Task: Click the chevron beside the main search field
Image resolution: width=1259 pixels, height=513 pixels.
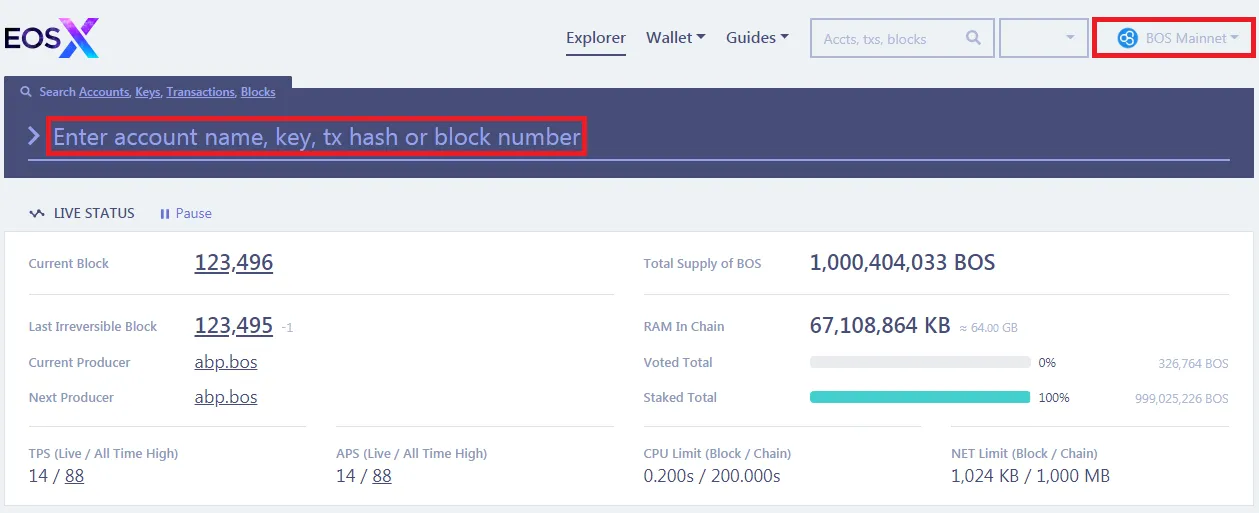Action: [x=34, y=136]
